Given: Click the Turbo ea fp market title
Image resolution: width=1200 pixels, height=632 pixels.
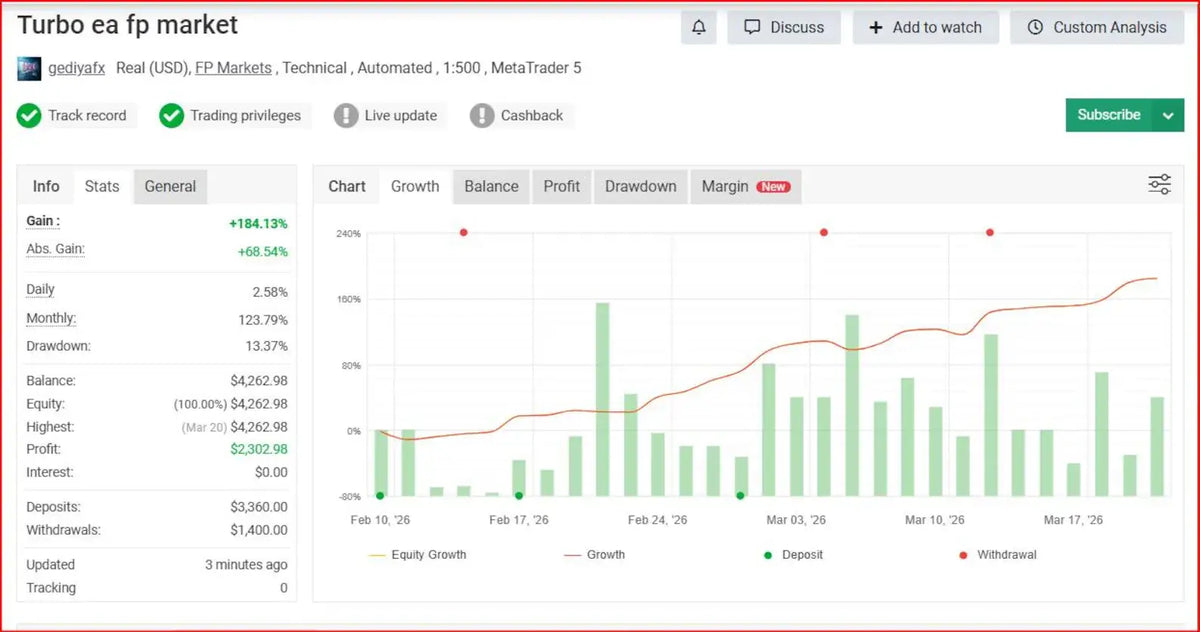Looking at the screenshot, I should pos(128,24).
